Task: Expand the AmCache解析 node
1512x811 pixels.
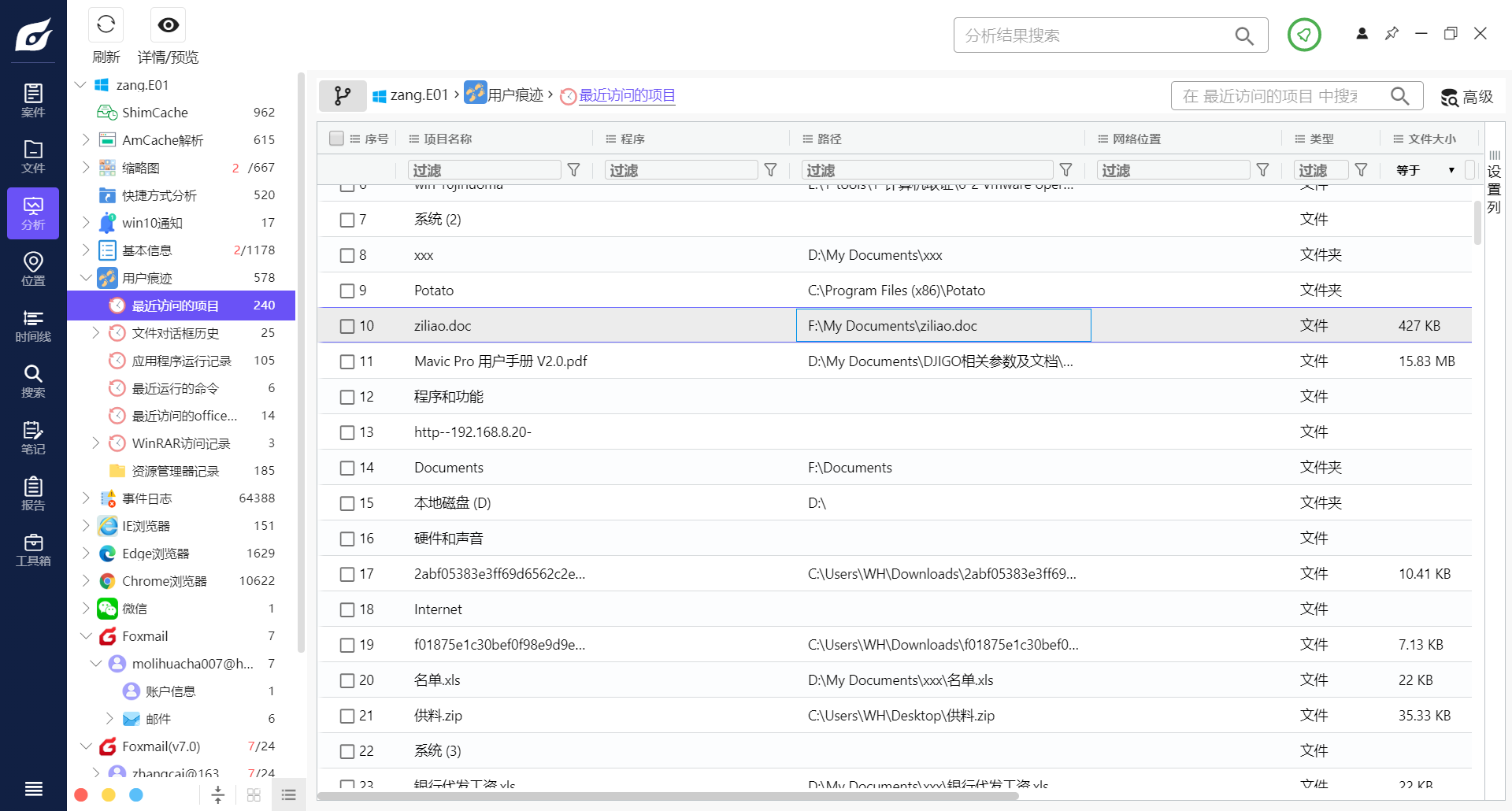Action: 86,139
